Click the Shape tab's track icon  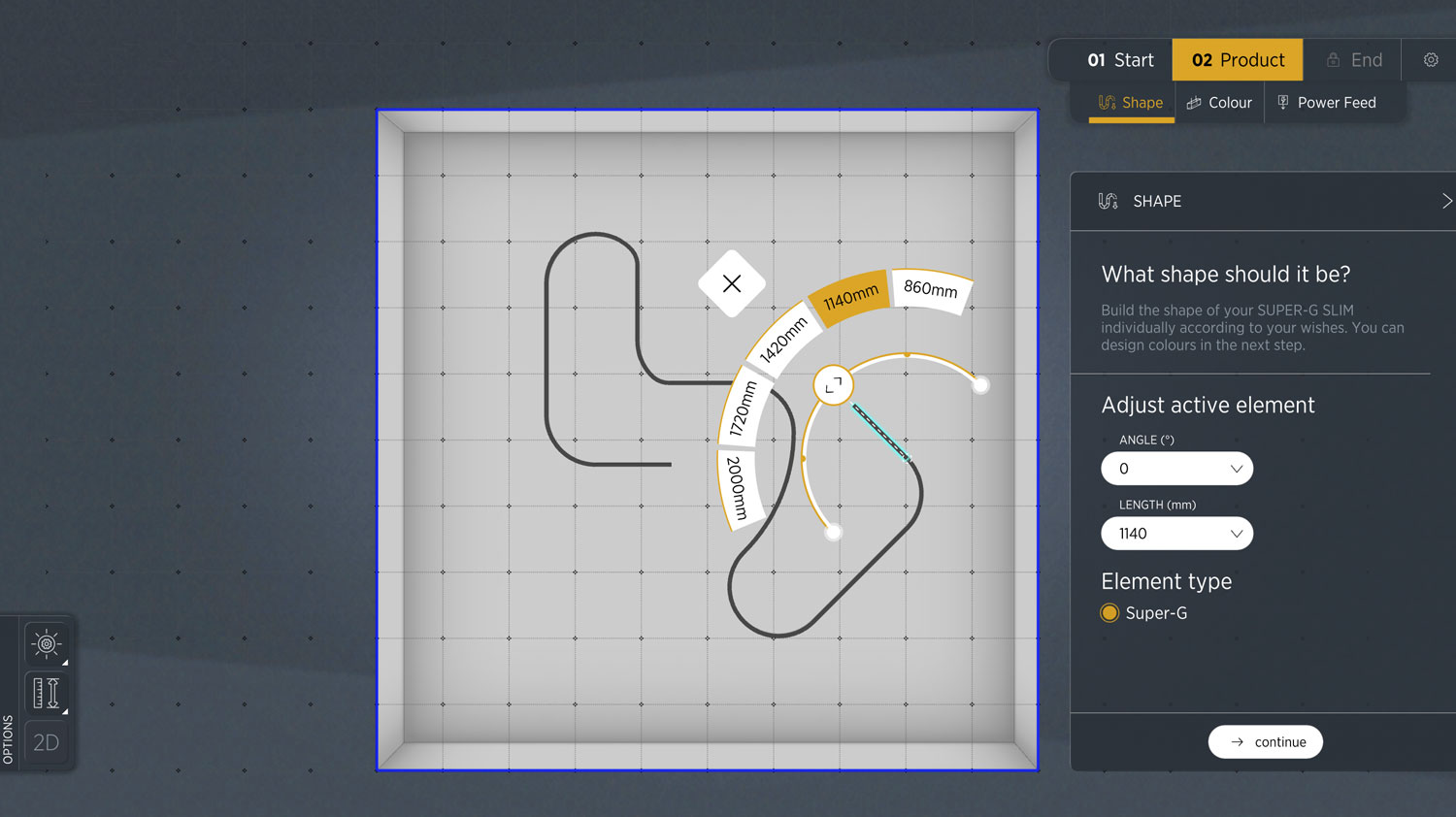coord(1107,102)
